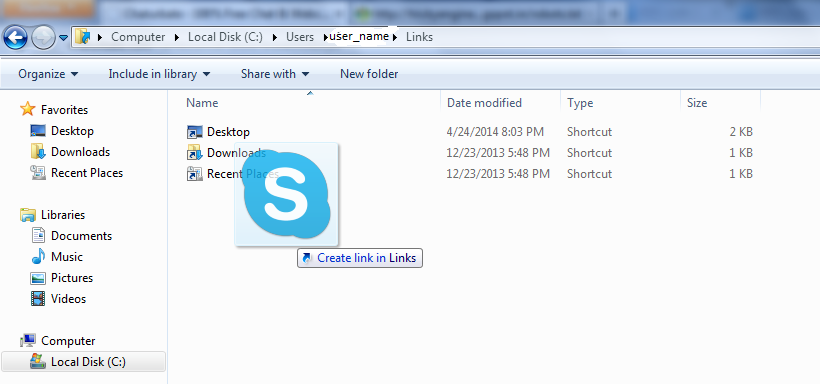Click the date 4/24/2014 8:03 PM
This screenshot has width=820, height=384.
(x=495, y=132)
